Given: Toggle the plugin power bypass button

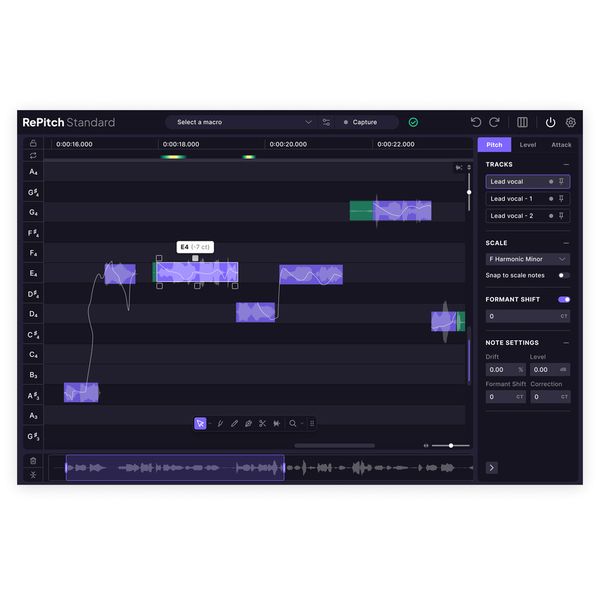Looking at the screenshot, I should [550, 122].
